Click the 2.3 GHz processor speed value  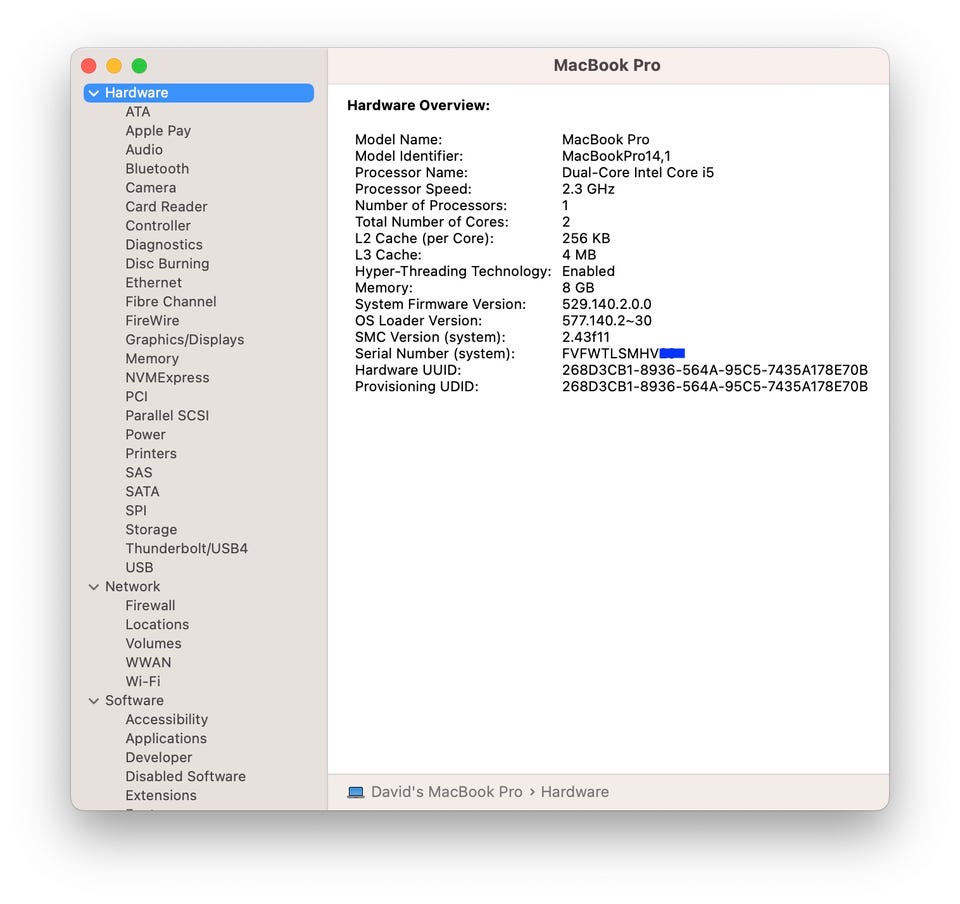[x=588, y=189]
